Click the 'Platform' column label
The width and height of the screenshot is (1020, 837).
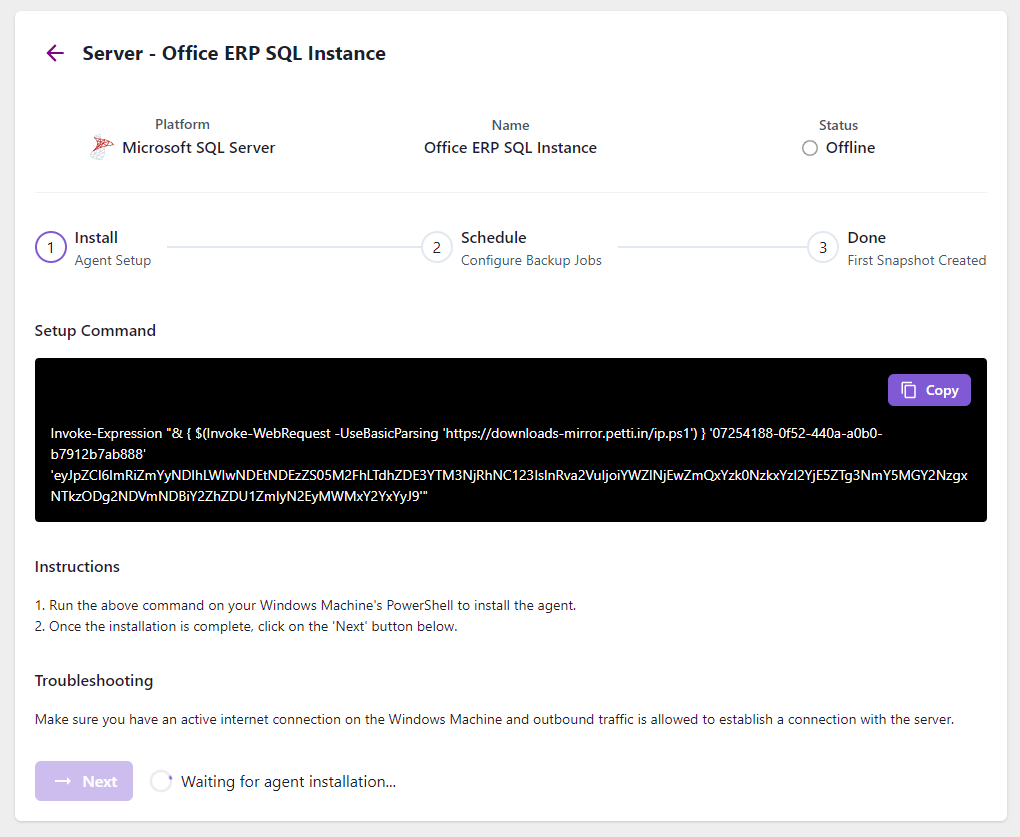pos(182,124)
